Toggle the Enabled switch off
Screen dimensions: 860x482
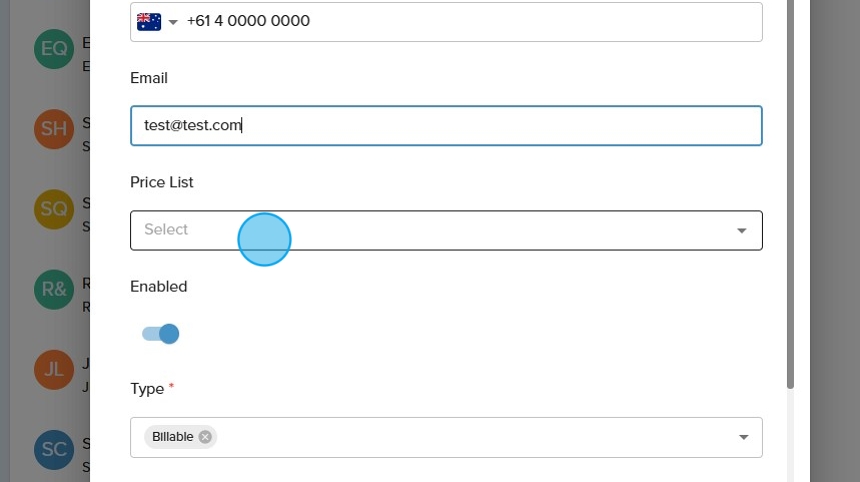(161, 334)
